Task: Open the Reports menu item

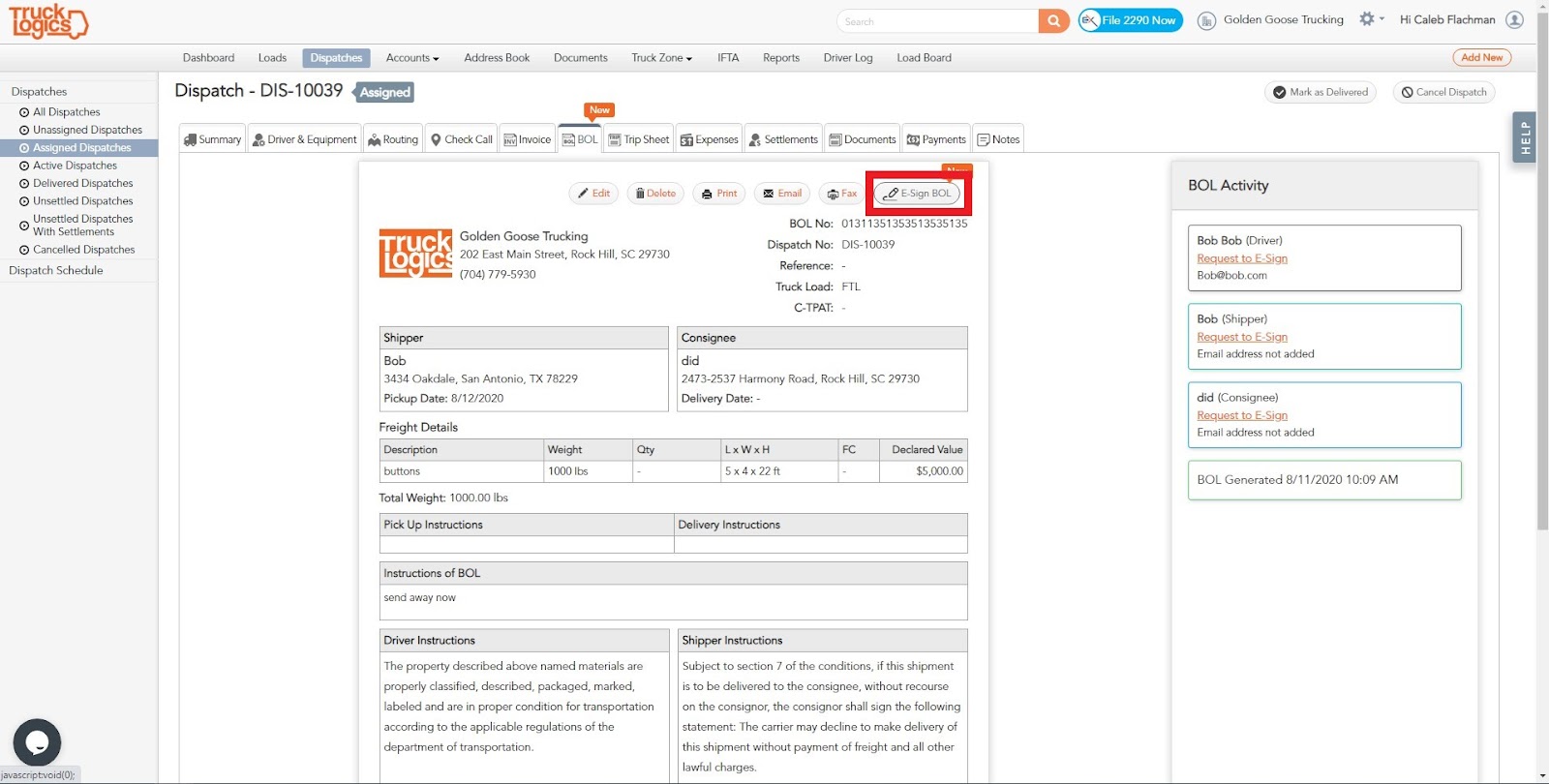Action: pyautogui.click(x=781, y=58)
